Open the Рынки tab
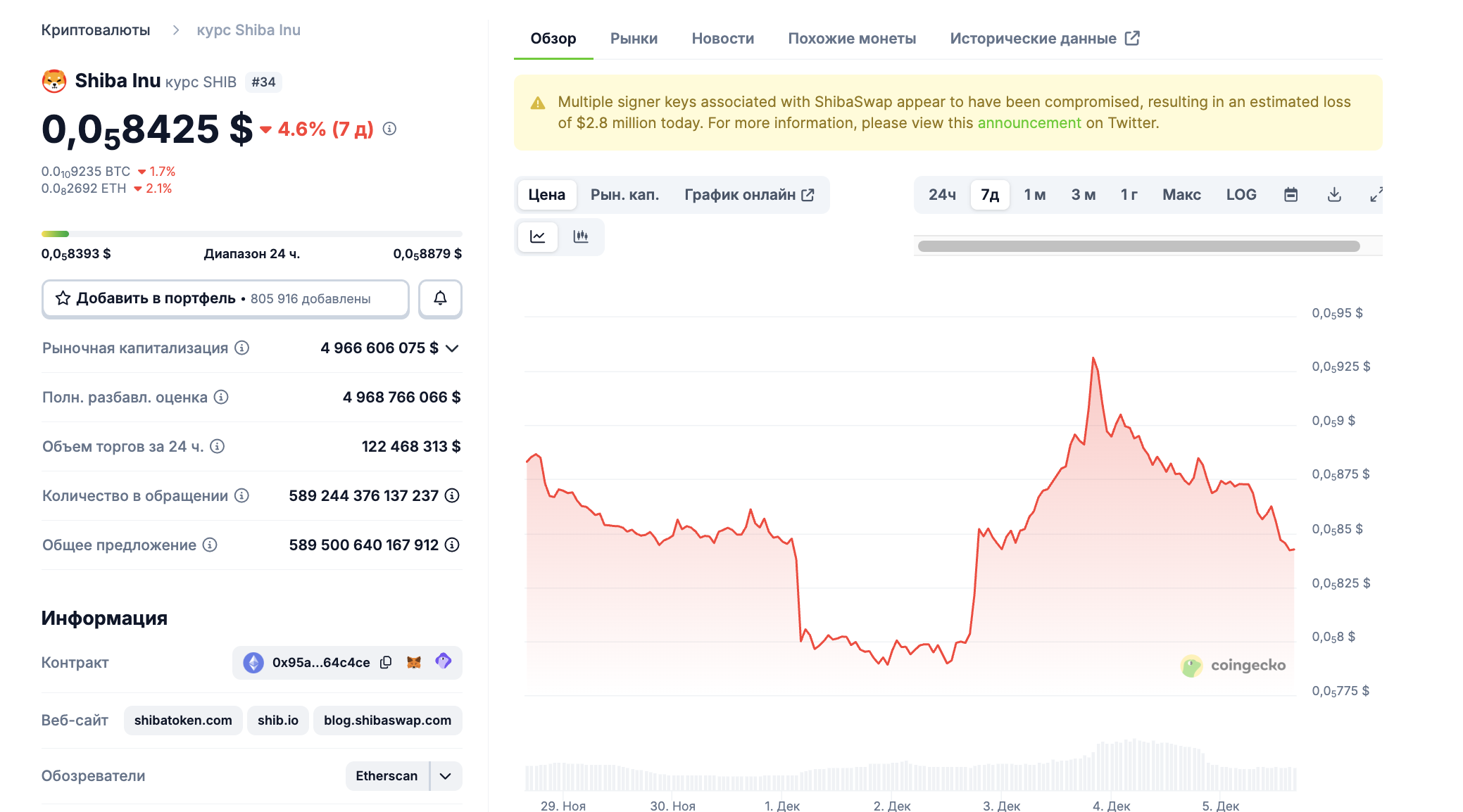This screenshot has width=1463, height=812. coord(634,39)
